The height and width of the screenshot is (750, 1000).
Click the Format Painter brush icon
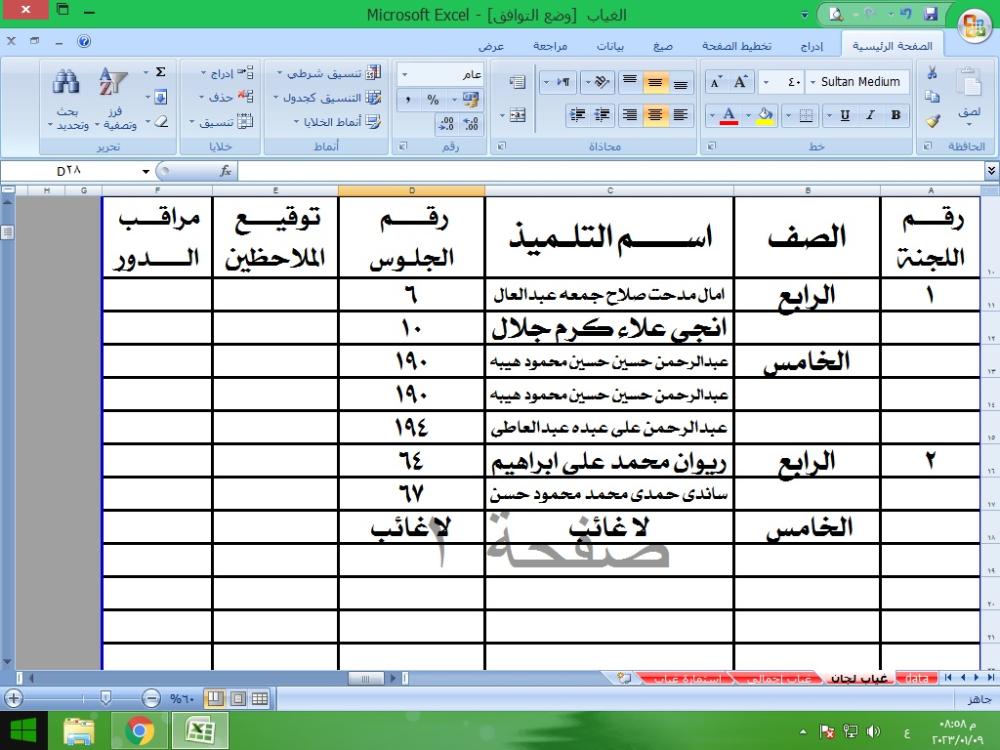[x=933, y=121]
